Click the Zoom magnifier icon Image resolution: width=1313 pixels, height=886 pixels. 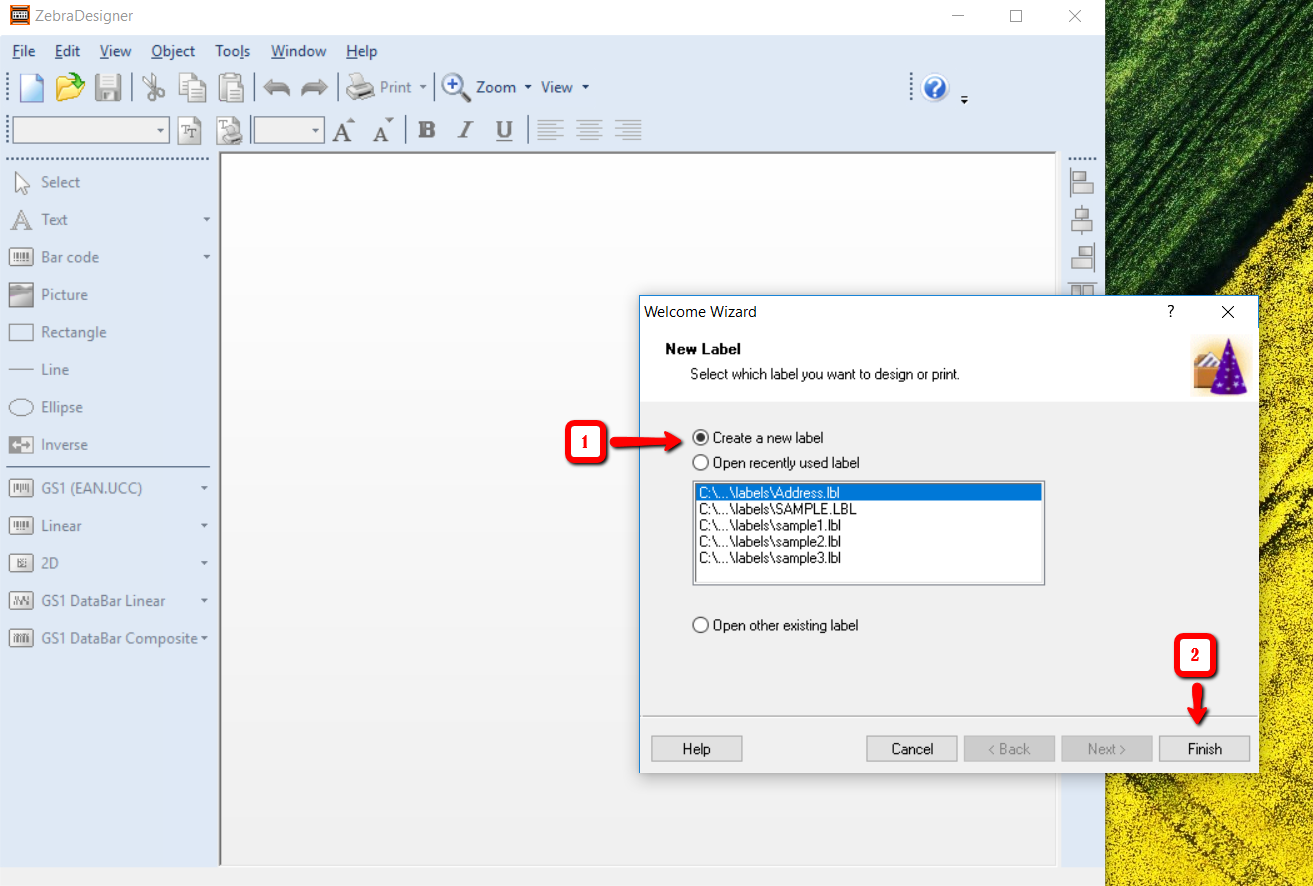tap(456, 88)
